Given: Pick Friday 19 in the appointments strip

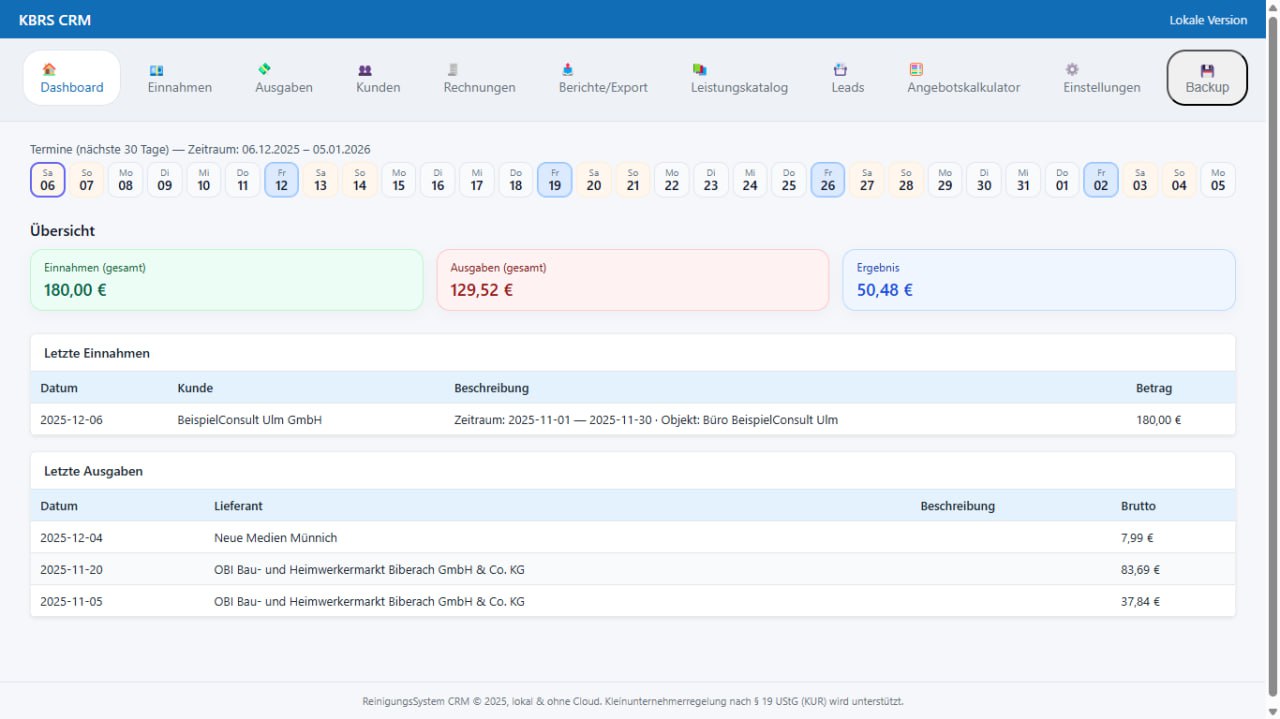Looking at the screenshot, I should (555, 180).
